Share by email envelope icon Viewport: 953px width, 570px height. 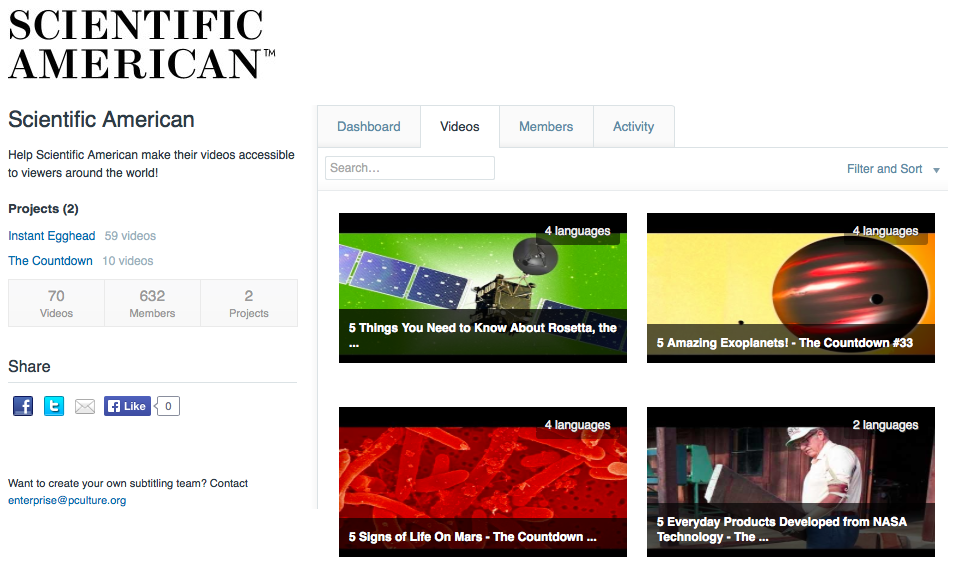point(85,406)
